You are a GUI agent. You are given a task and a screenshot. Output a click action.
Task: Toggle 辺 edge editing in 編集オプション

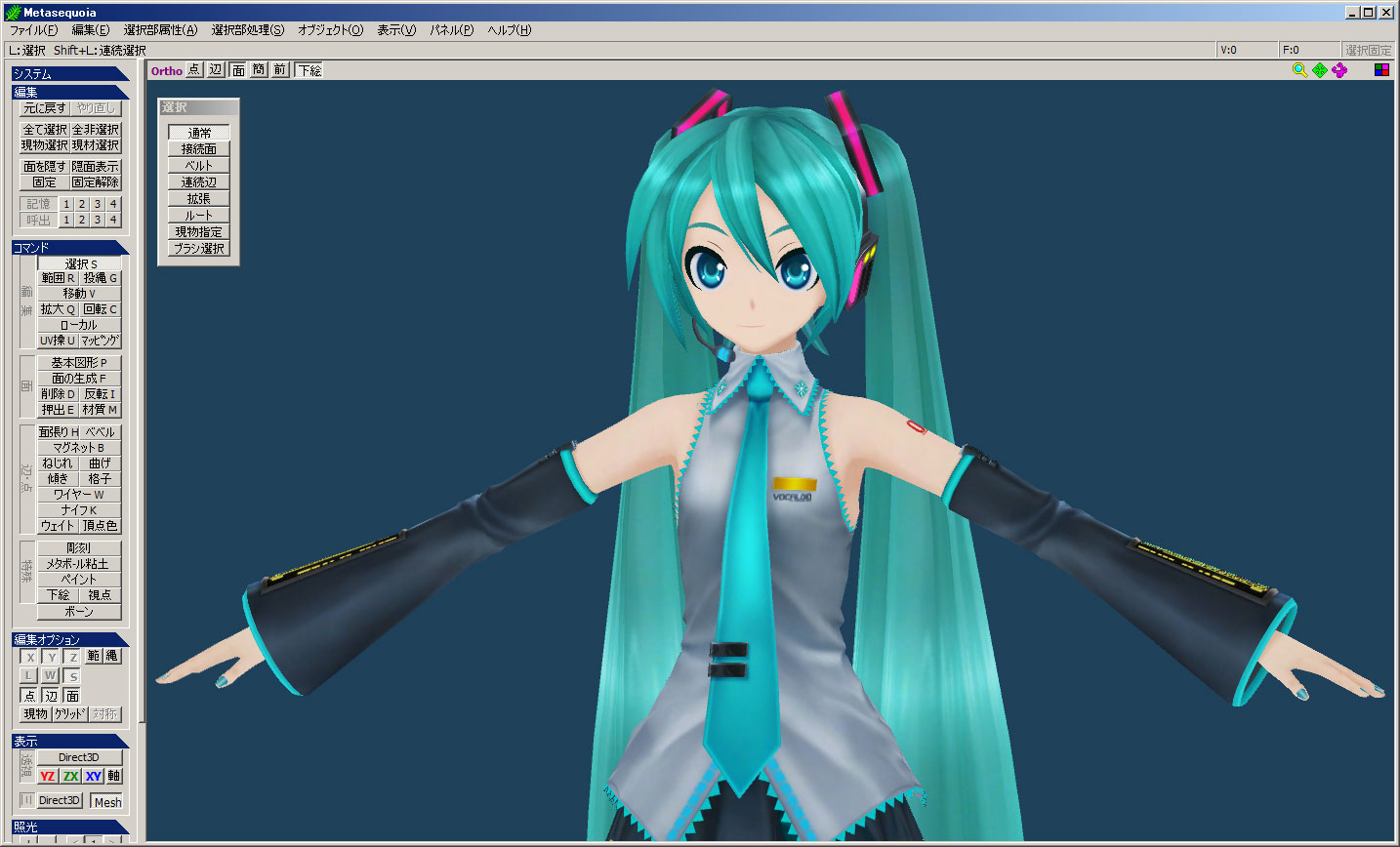(x=51, y=696)
